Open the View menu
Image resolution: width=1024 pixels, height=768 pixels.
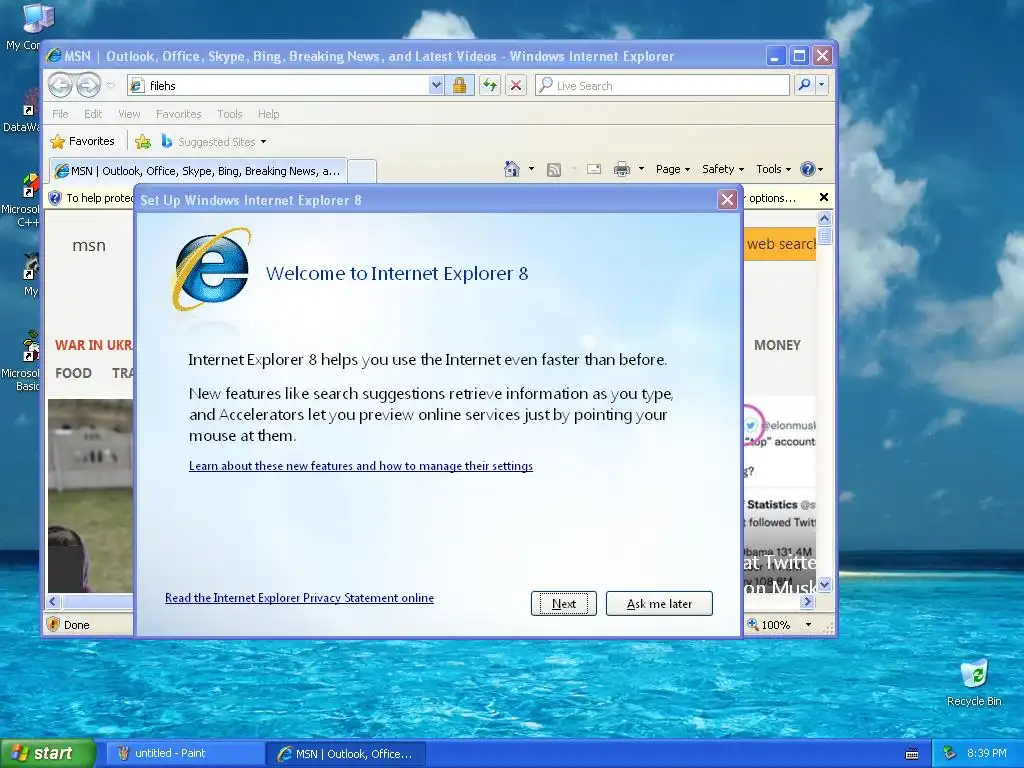(x=129, y=114)
